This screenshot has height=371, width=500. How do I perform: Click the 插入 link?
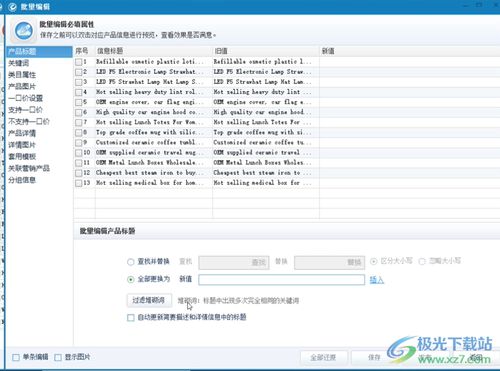[x=377, y=280]
